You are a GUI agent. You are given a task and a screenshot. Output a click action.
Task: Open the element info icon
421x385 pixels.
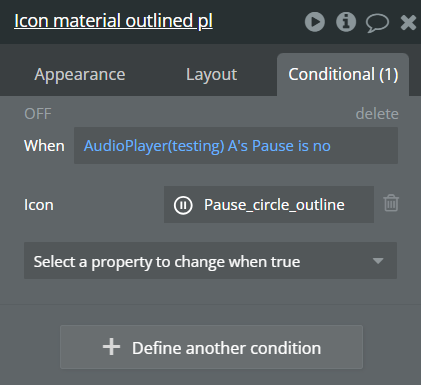pyautogui.click(x=346, y=22)
